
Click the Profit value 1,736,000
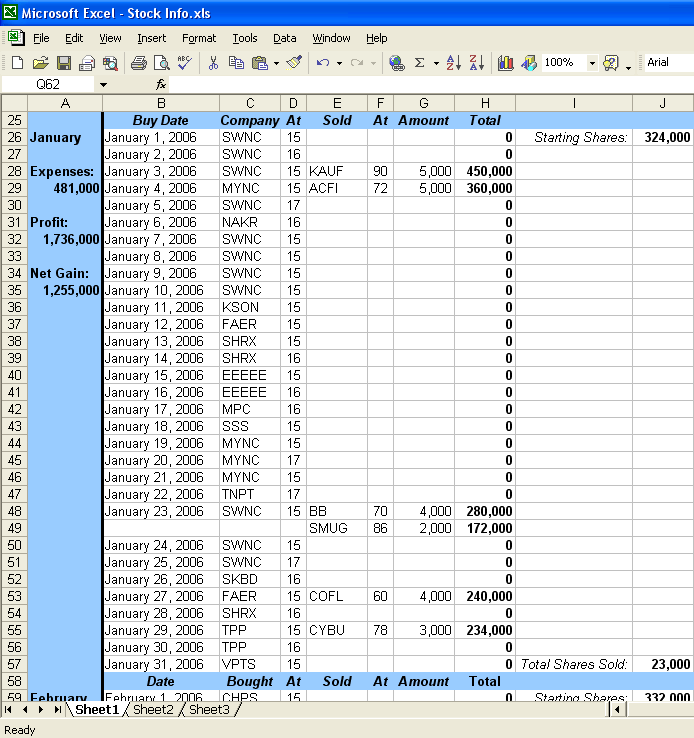pos(65,240)
